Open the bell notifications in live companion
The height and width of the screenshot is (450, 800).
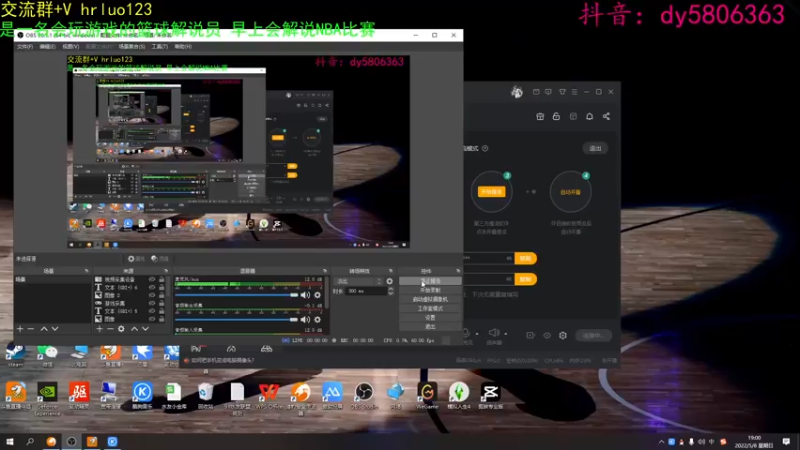(589, 116)
